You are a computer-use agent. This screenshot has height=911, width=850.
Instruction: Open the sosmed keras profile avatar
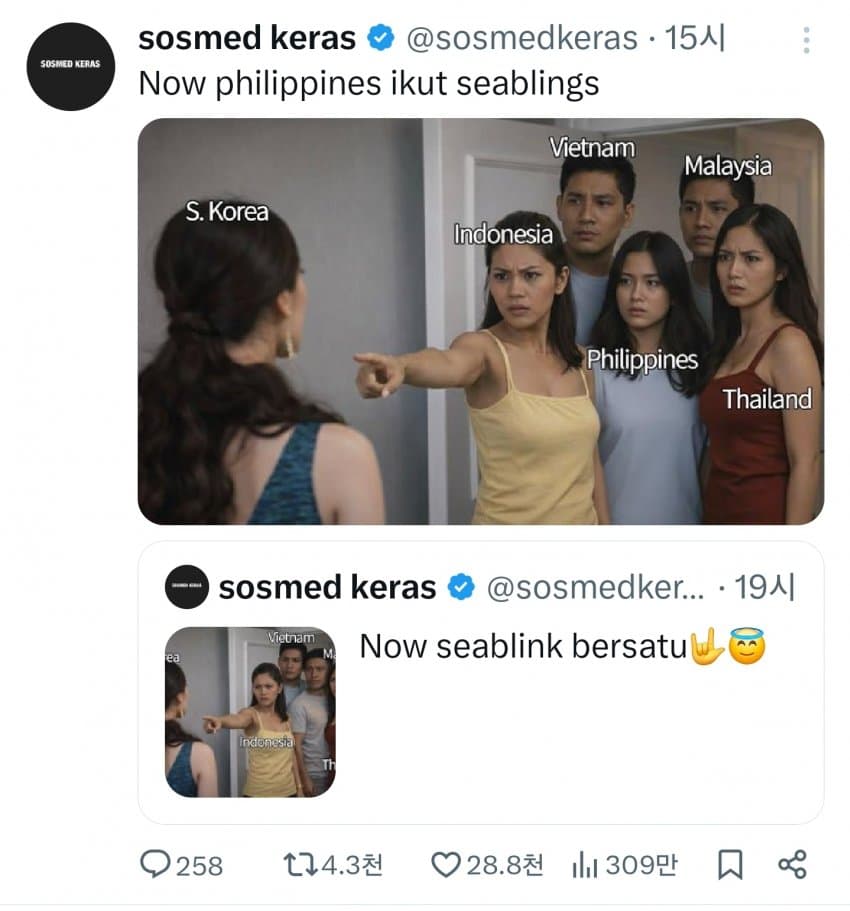[x=70, y=66]
